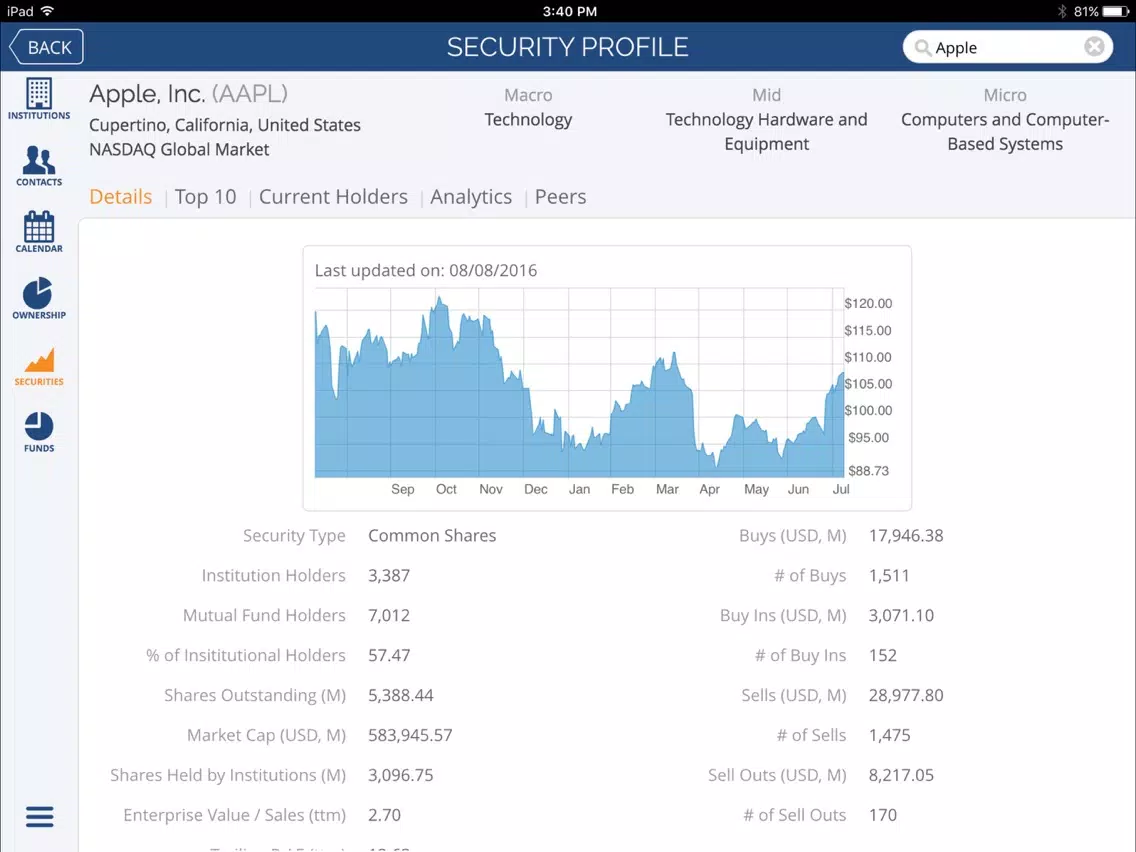
Task: Tap Buys value 17,946.38
Action: tap(906, 535)
